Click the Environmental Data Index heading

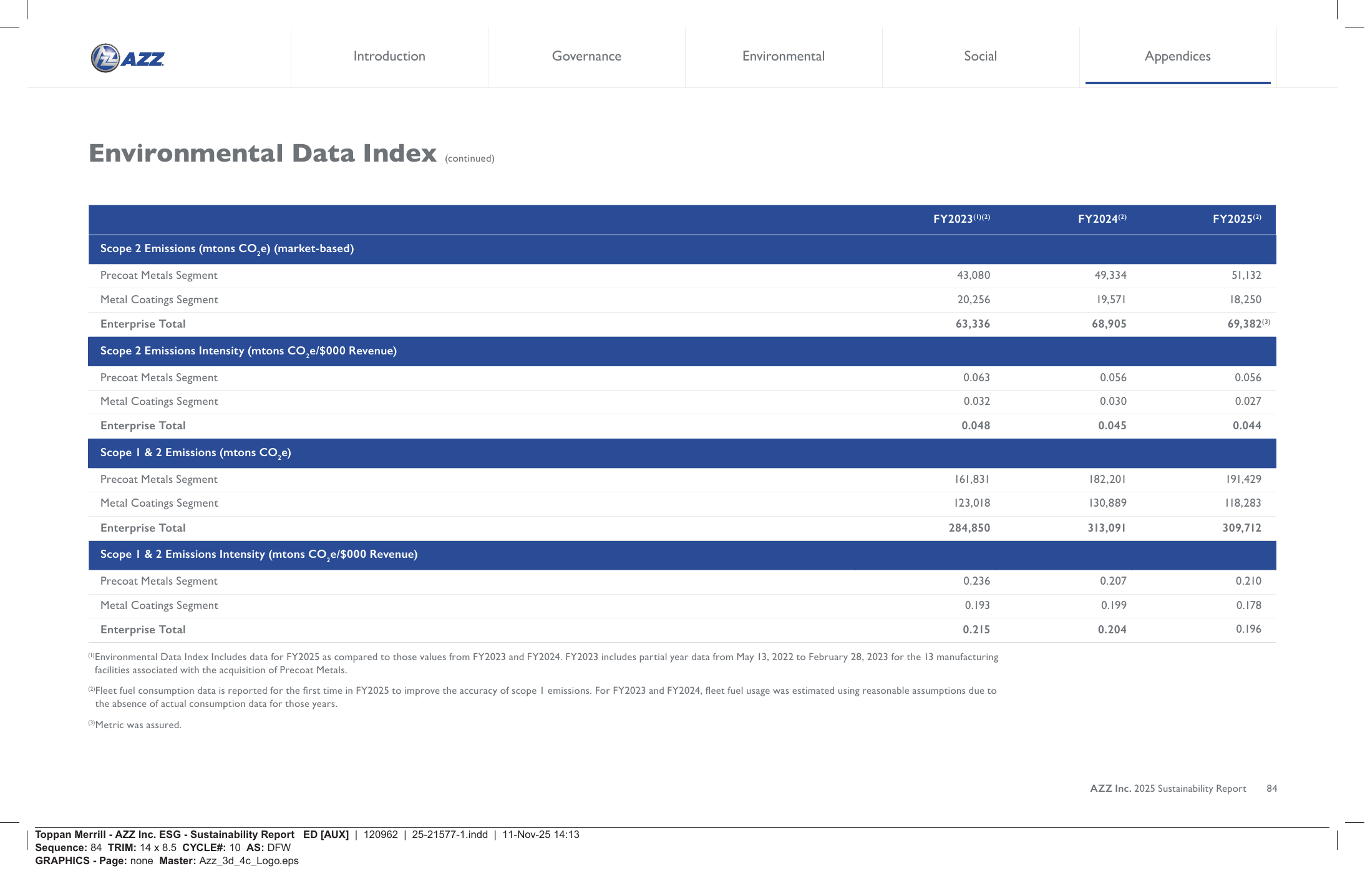pos(263,153)
